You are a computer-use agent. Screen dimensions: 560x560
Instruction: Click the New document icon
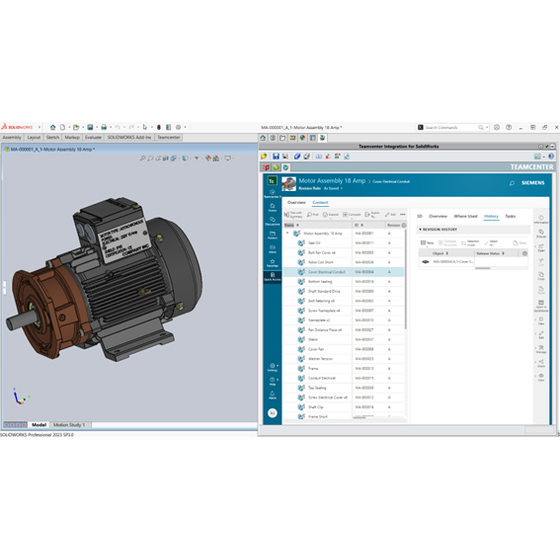pos(62,127)
